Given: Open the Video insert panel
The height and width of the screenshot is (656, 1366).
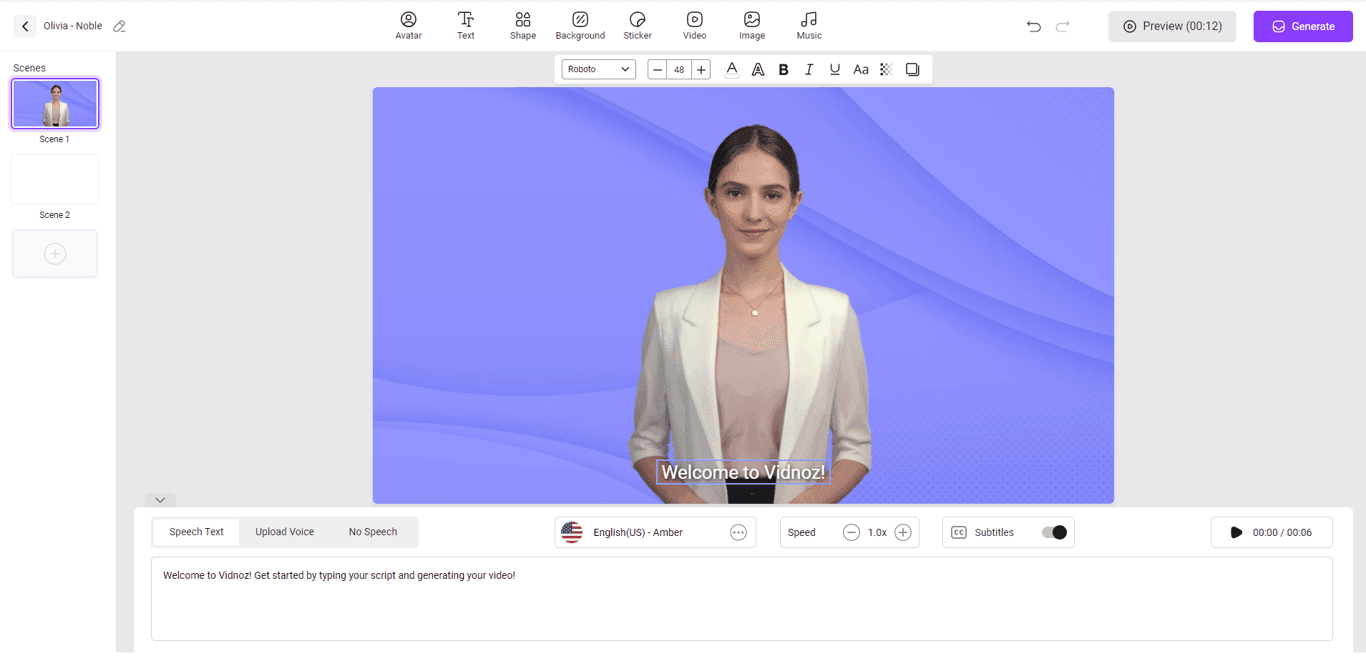Looking at the screenshot, I should [x=694, y=25].
